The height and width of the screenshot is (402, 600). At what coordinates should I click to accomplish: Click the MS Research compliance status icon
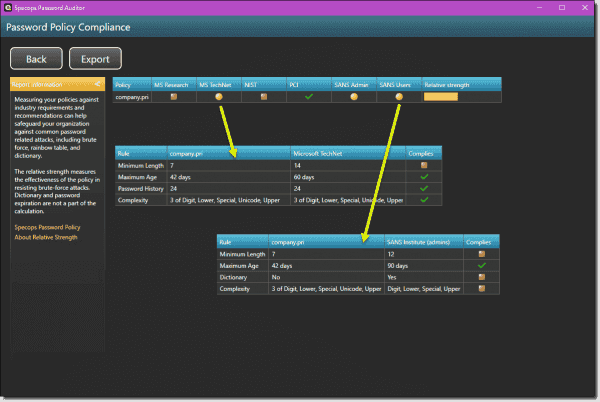pos(174,98)
